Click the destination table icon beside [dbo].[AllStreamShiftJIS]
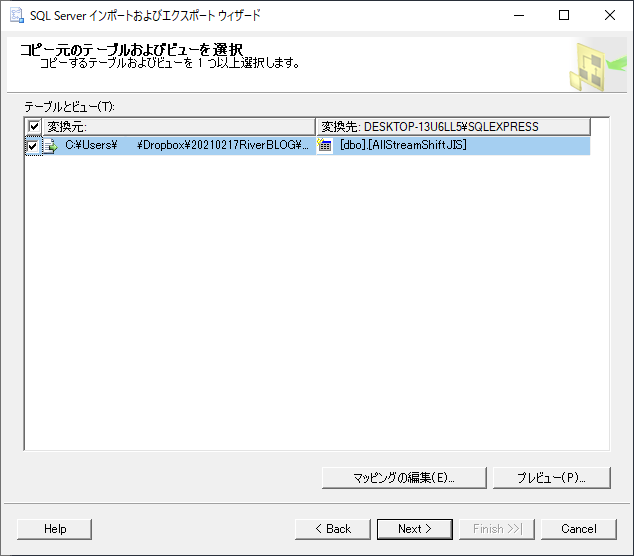634x556 pixels. coord(325,146)
